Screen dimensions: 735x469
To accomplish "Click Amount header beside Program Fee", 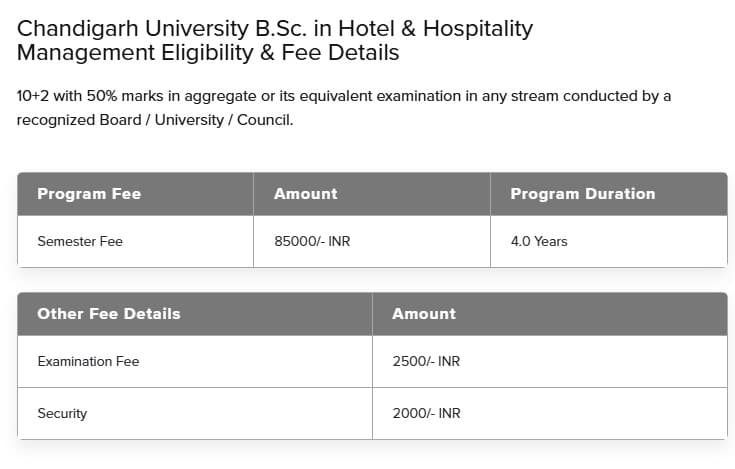I will (x=305, y=194).
